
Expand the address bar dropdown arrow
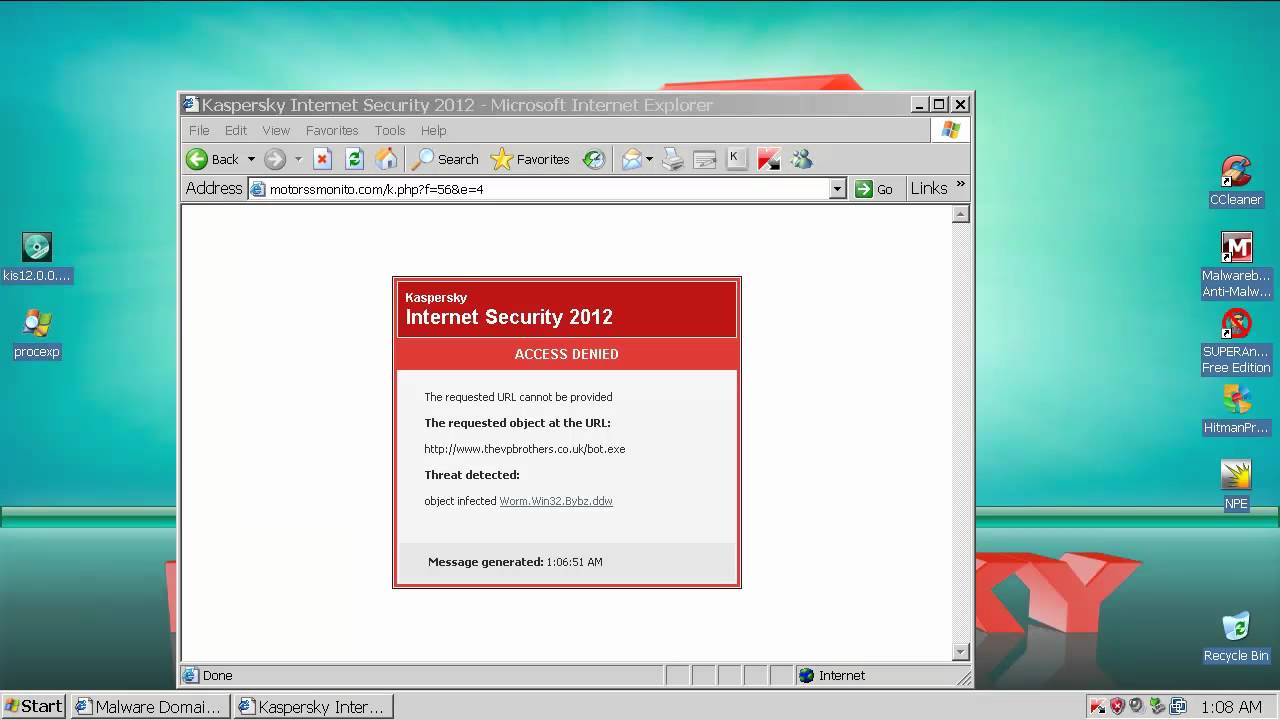(x=838, y=189)
